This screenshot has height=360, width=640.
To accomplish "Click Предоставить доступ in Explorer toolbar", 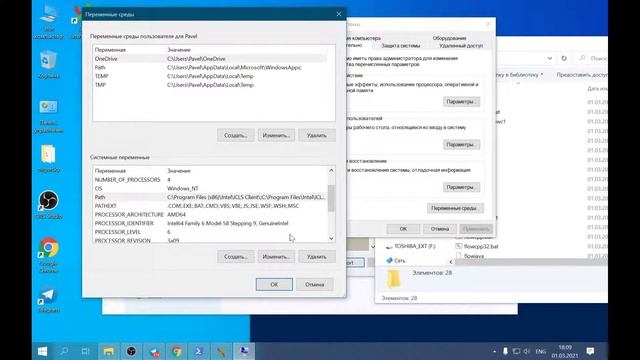I will (582, 75).
